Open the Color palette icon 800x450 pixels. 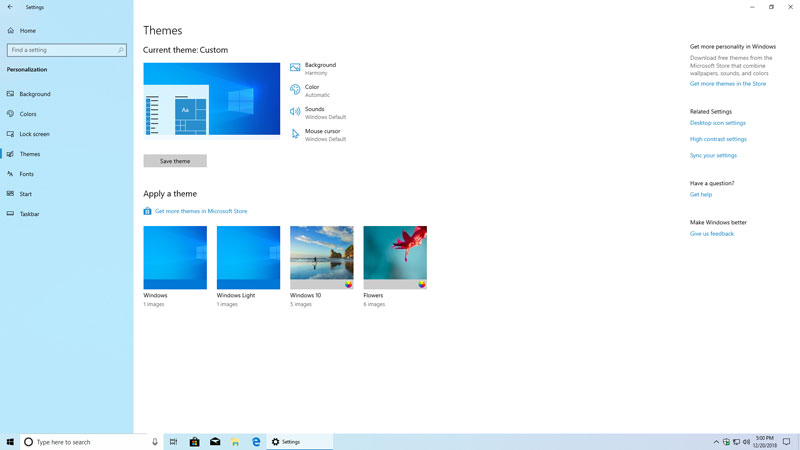(295, 90)
